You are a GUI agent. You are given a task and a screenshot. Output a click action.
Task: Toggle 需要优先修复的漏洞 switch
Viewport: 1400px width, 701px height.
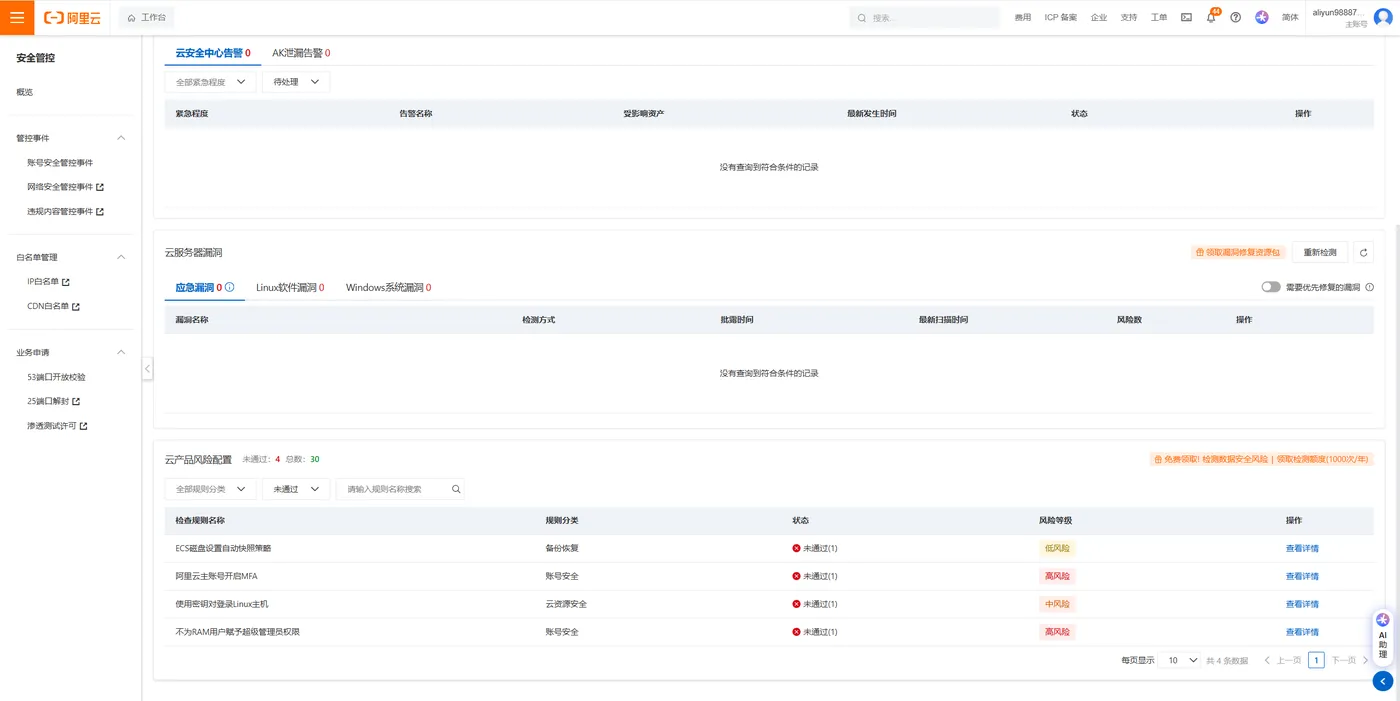[1271, 287]
